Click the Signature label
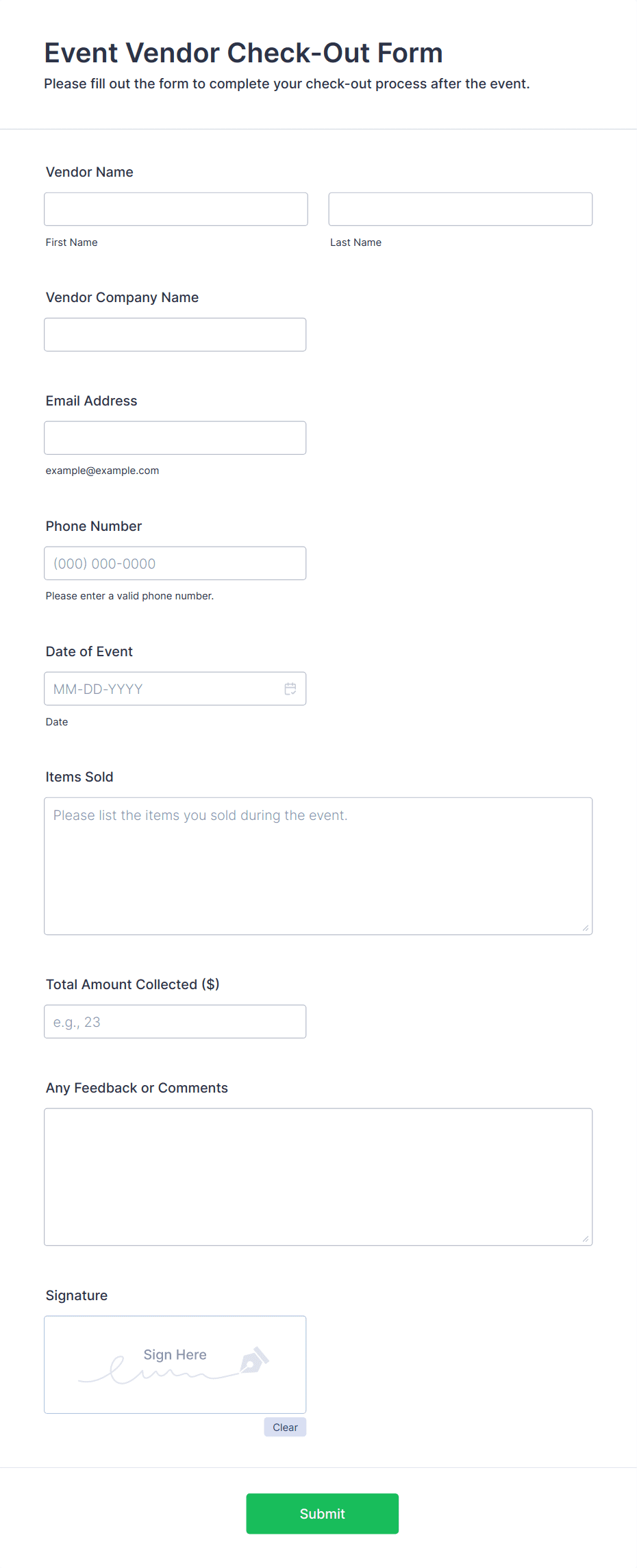637x1568 pixels. tap(77, 1295)
